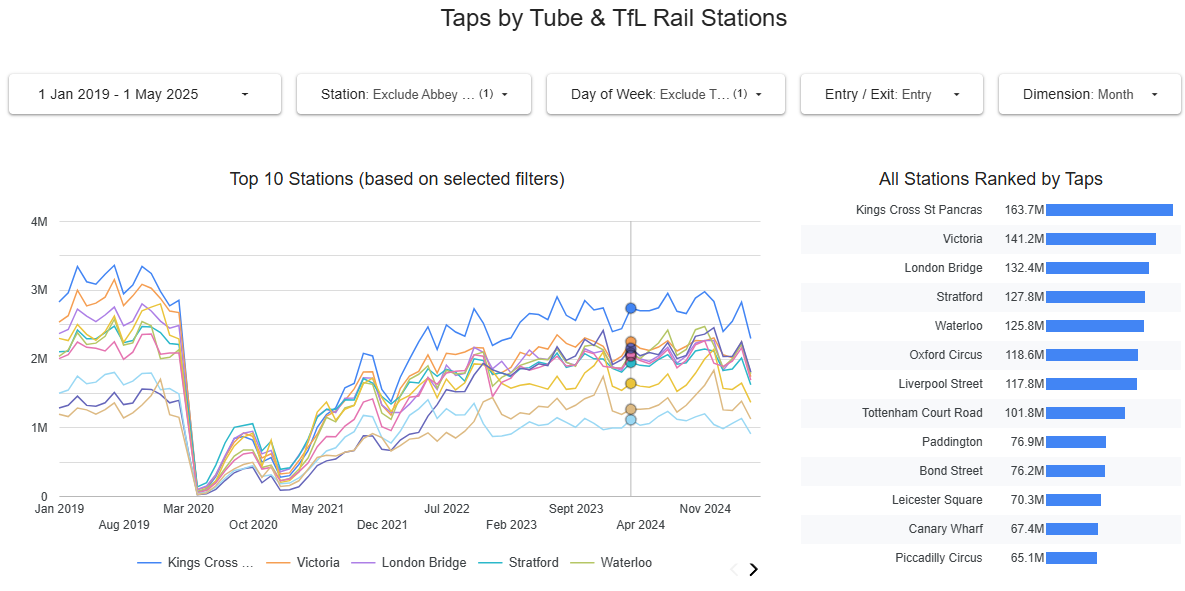Click the disabled previous legend page arrow
The image size is (1185, 591).
pos(733,570)
